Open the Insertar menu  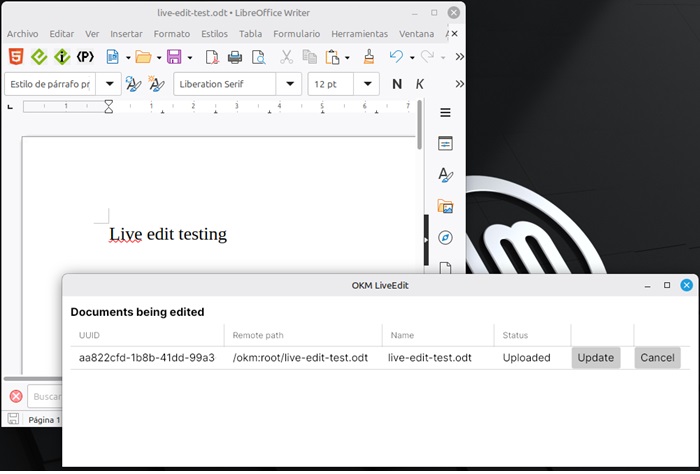click(x=126, y=34)
